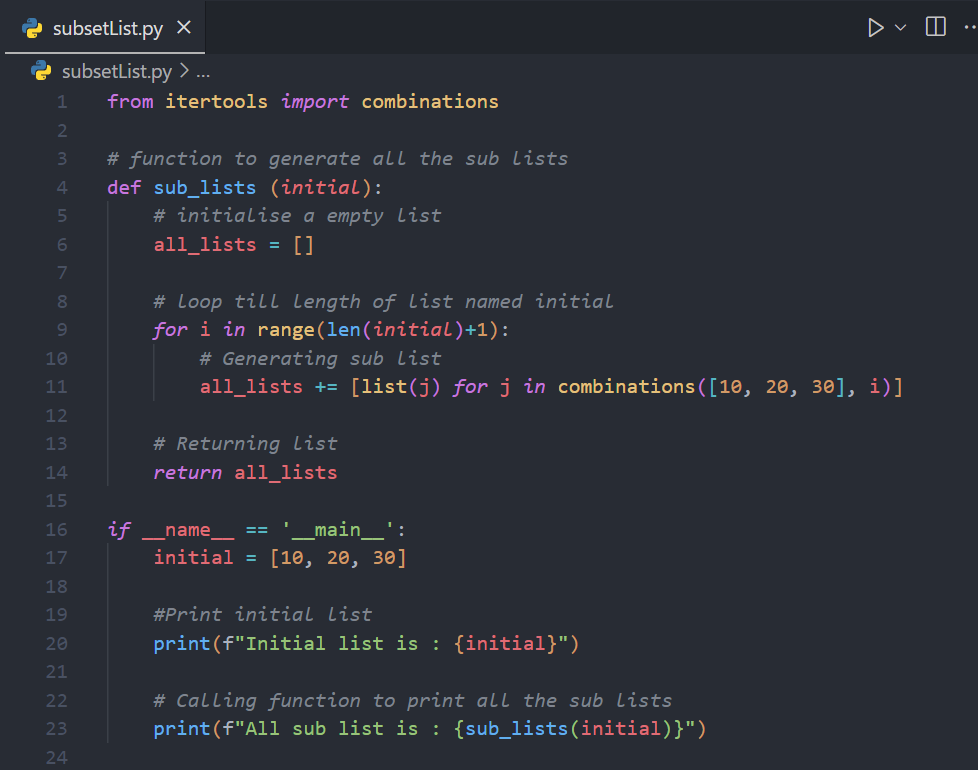
Task: Click the return all_lists statement
Action: coord(244,471)
